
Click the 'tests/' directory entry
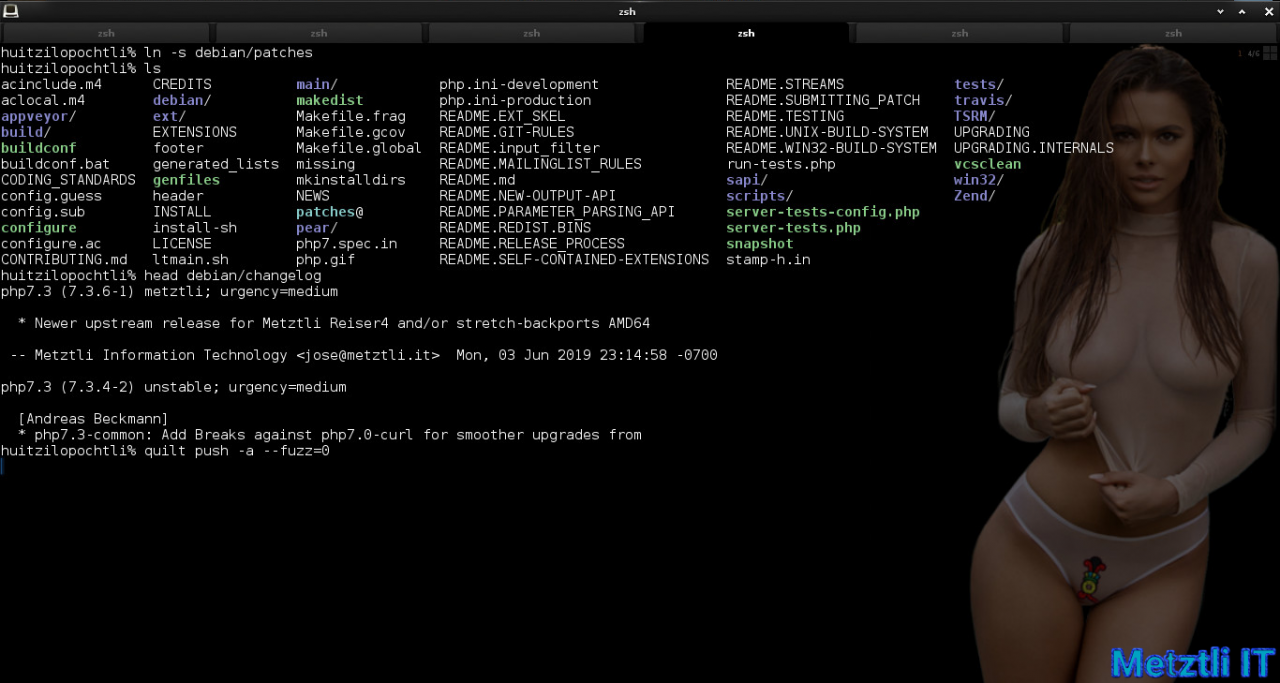(x=979, y=84)
